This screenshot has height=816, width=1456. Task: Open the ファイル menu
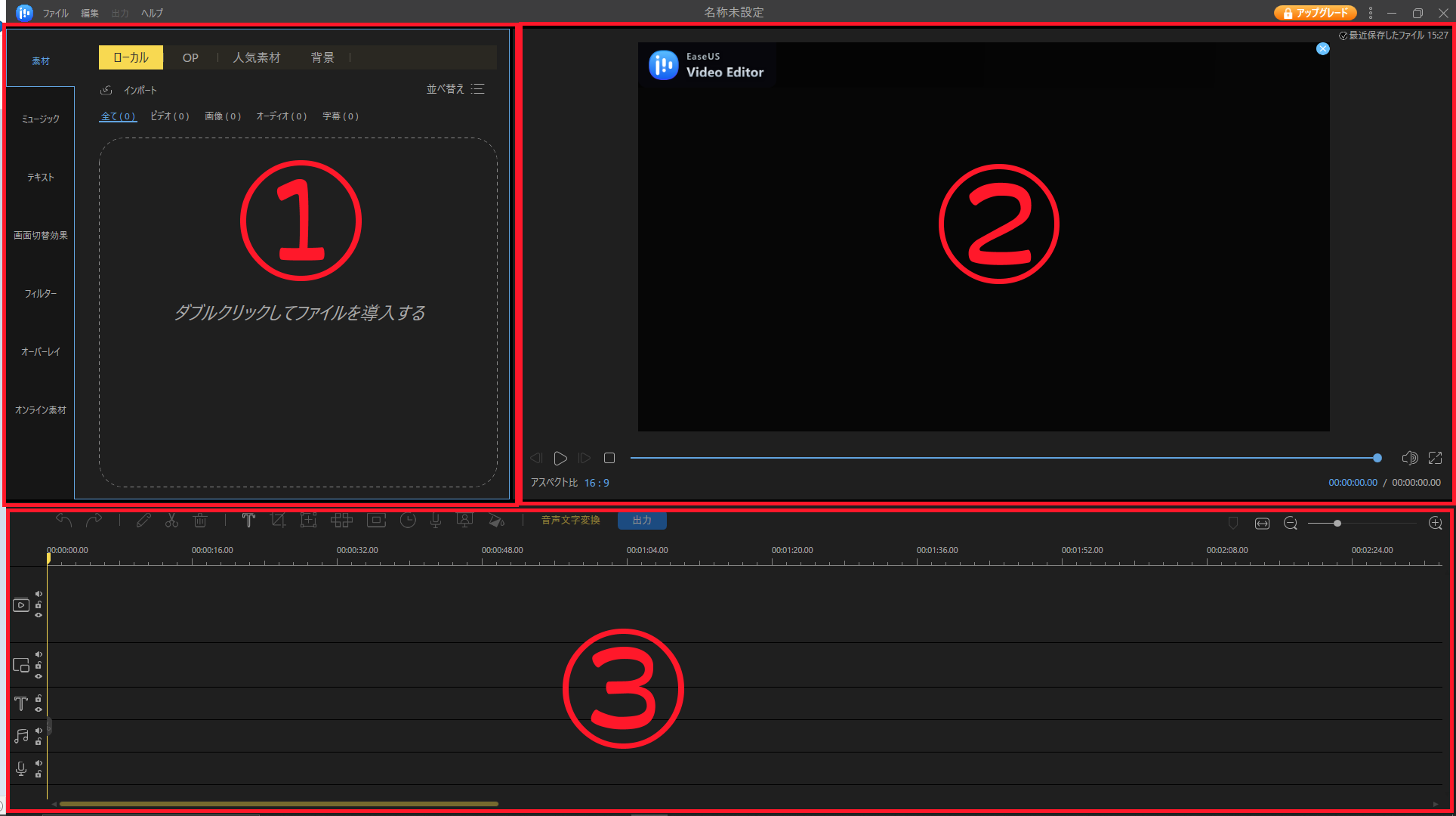point(55,13)
